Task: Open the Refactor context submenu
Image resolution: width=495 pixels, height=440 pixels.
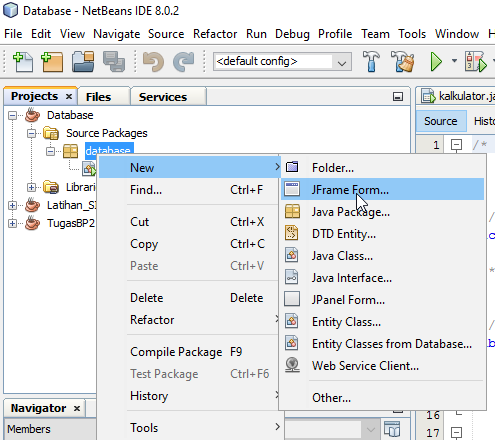Action: pos(189,320)
